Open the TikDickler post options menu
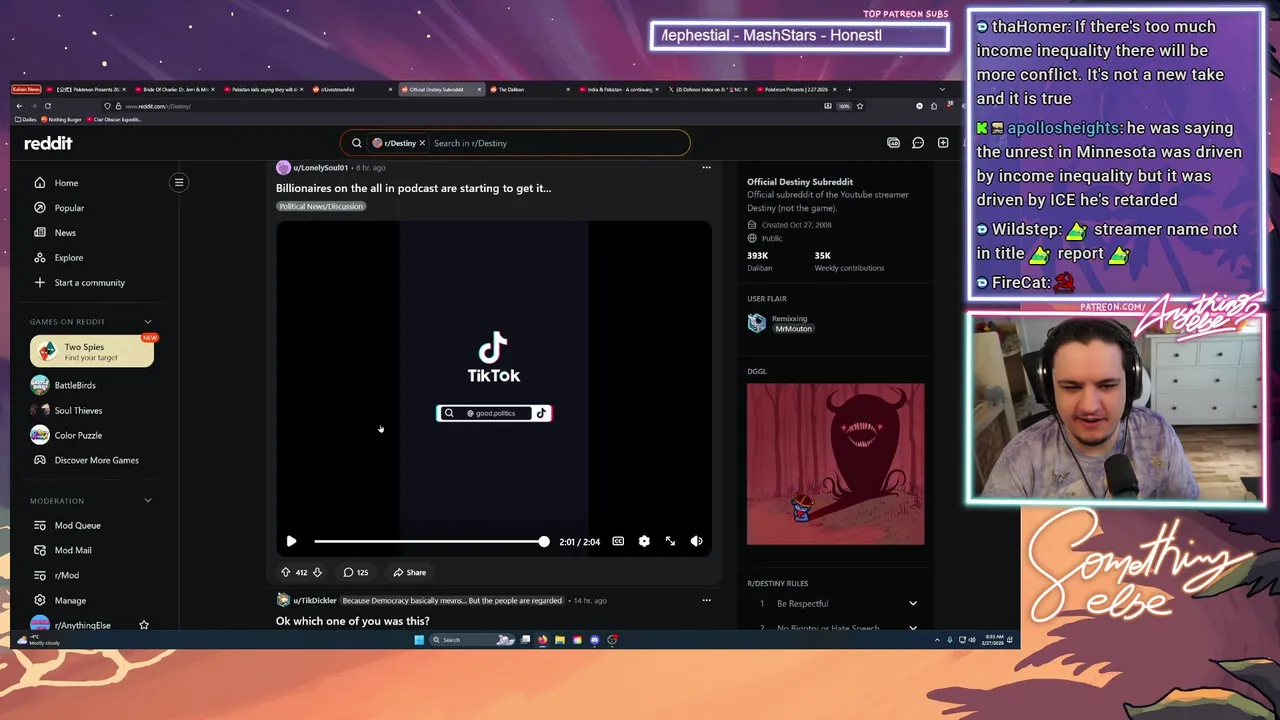Viewport: 1280px width, 720px height. click(x=706, y=600)
